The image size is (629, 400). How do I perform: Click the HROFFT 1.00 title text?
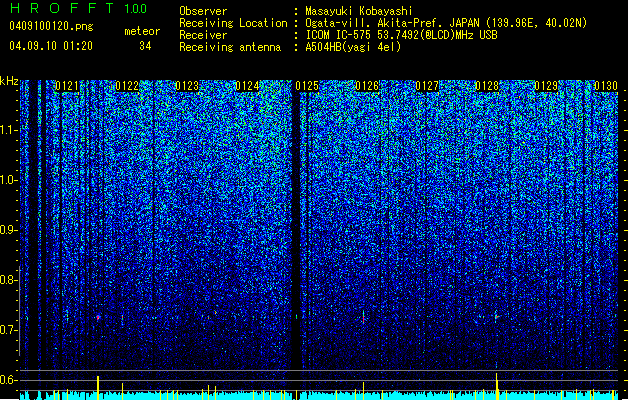pos(78,8)
